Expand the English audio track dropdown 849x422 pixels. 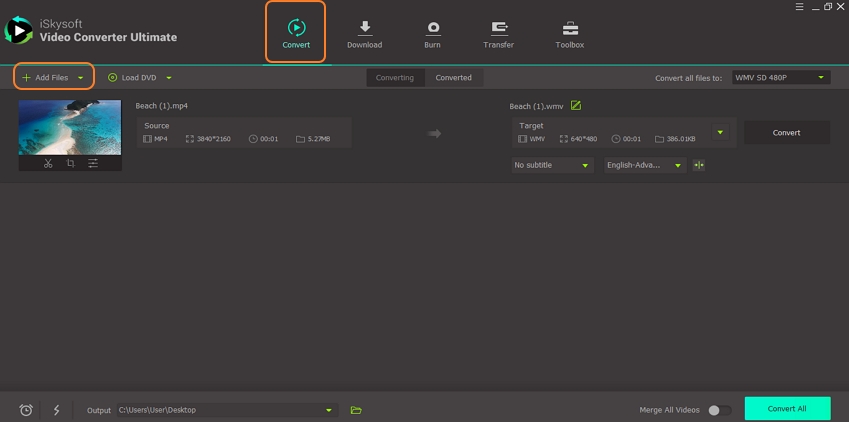tap(645, 165)
